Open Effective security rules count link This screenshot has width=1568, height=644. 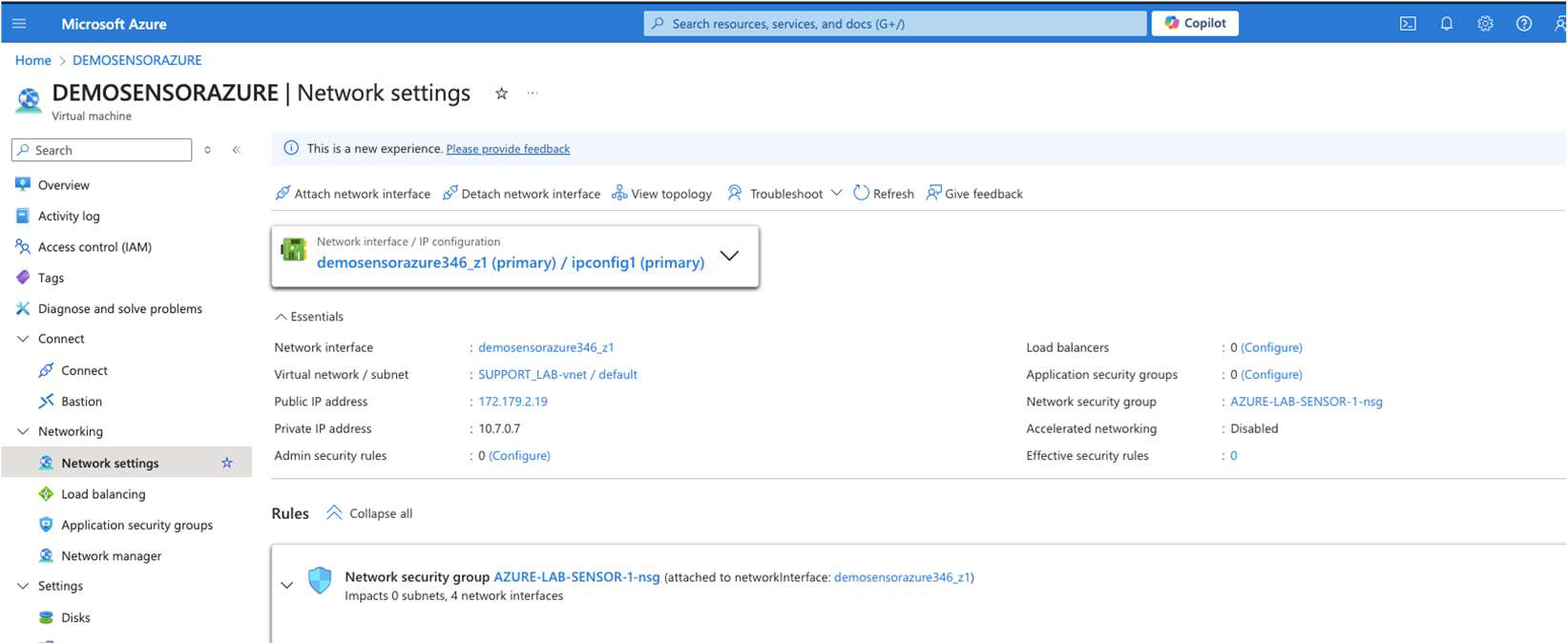click(1234, 456)
